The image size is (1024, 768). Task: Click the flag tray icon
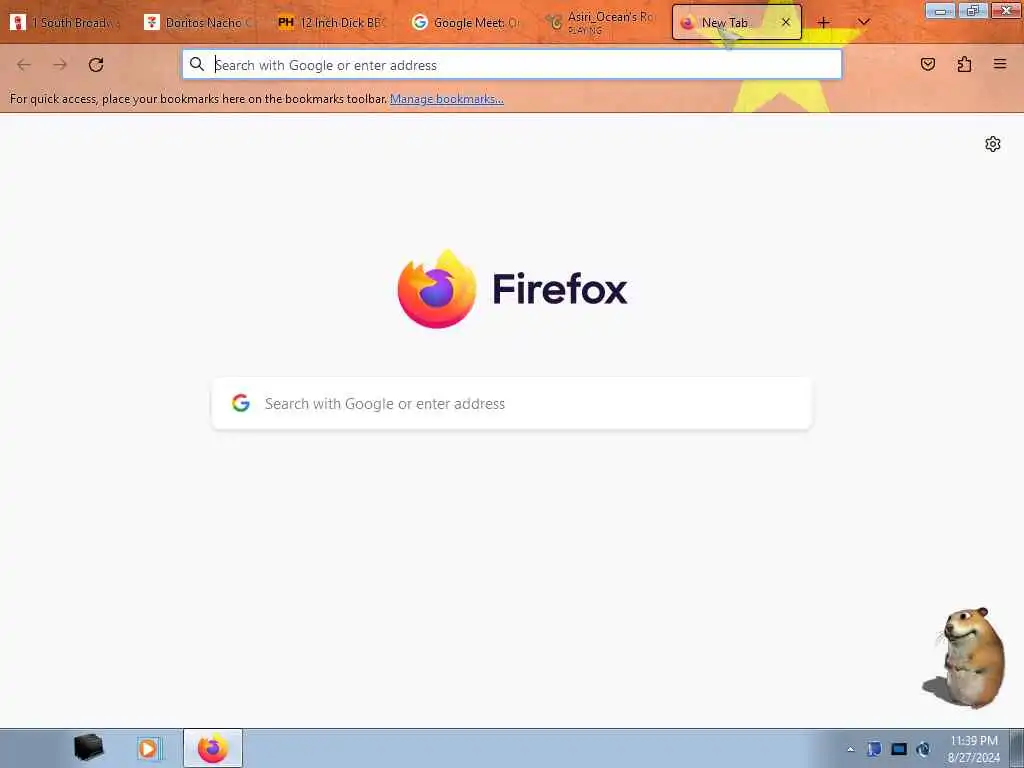pos(874,749)
